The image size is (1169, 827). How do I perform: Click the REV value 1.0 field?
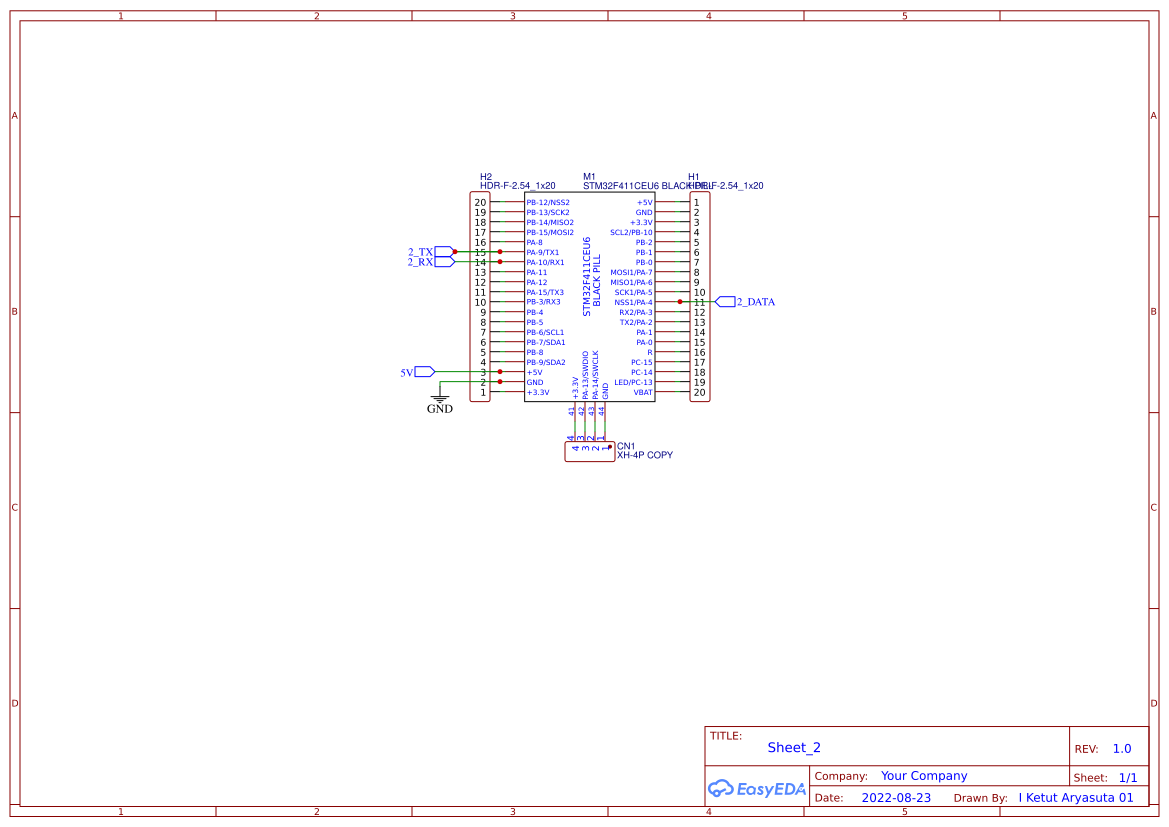click(x=1122, y=747)
